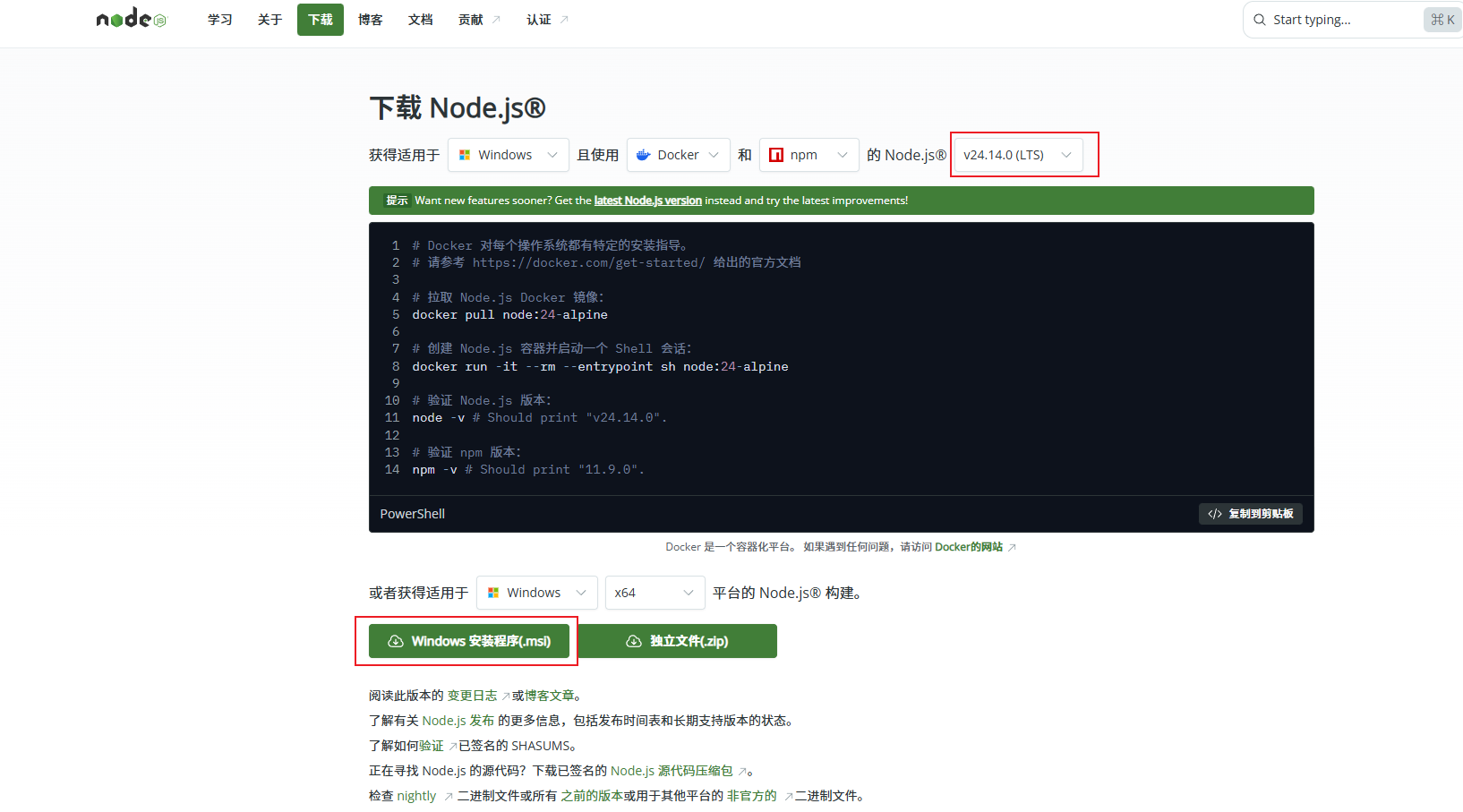The width and height of the screenshot is (1463, 812).
Task: Open the 验证 SHASUMS link
Action: (432, 746)
